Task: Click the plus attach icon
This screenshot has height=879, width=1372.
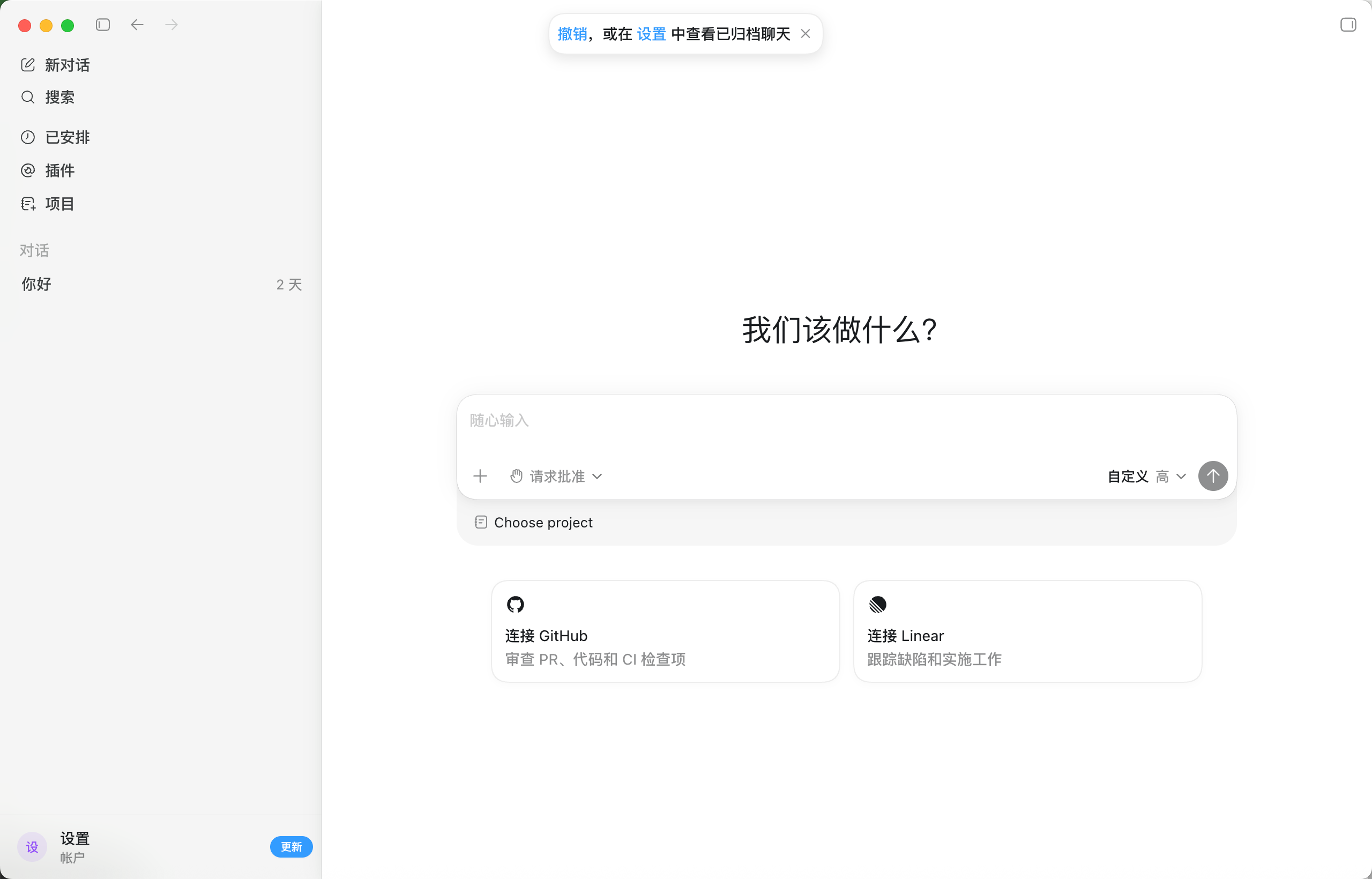Action: 480,476
